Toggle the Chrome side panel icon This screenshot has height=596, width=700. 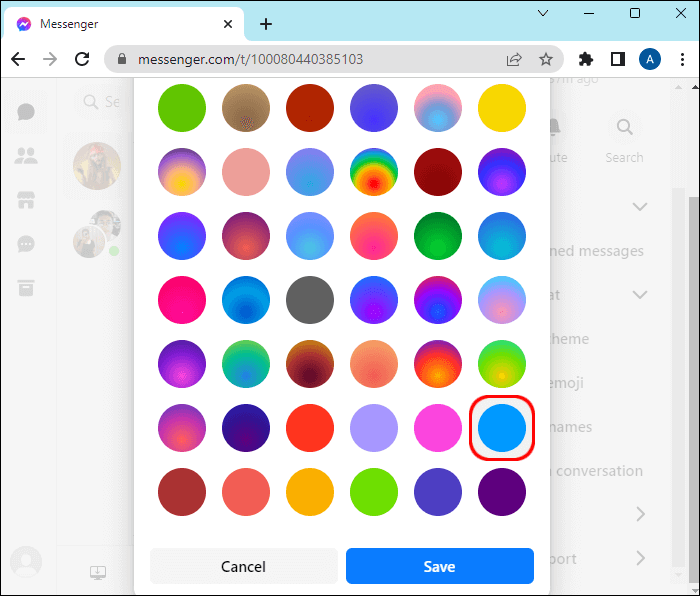click(x=618, y=59)
